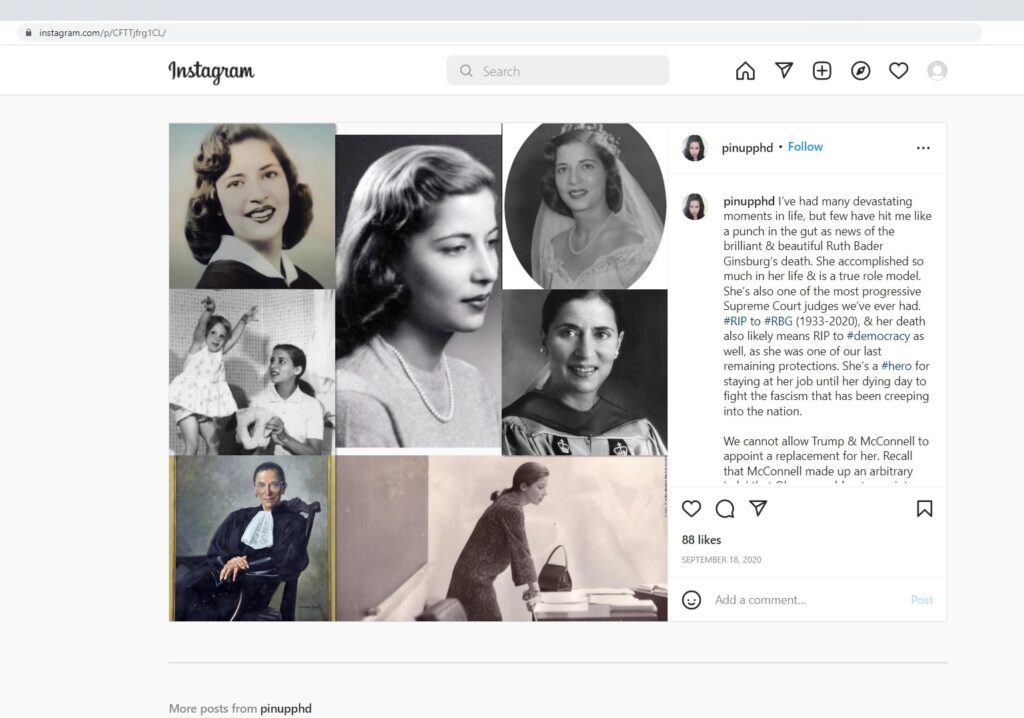Open the emoji picker in comment box
The image size is (1024, 718).
coord(691,600)
